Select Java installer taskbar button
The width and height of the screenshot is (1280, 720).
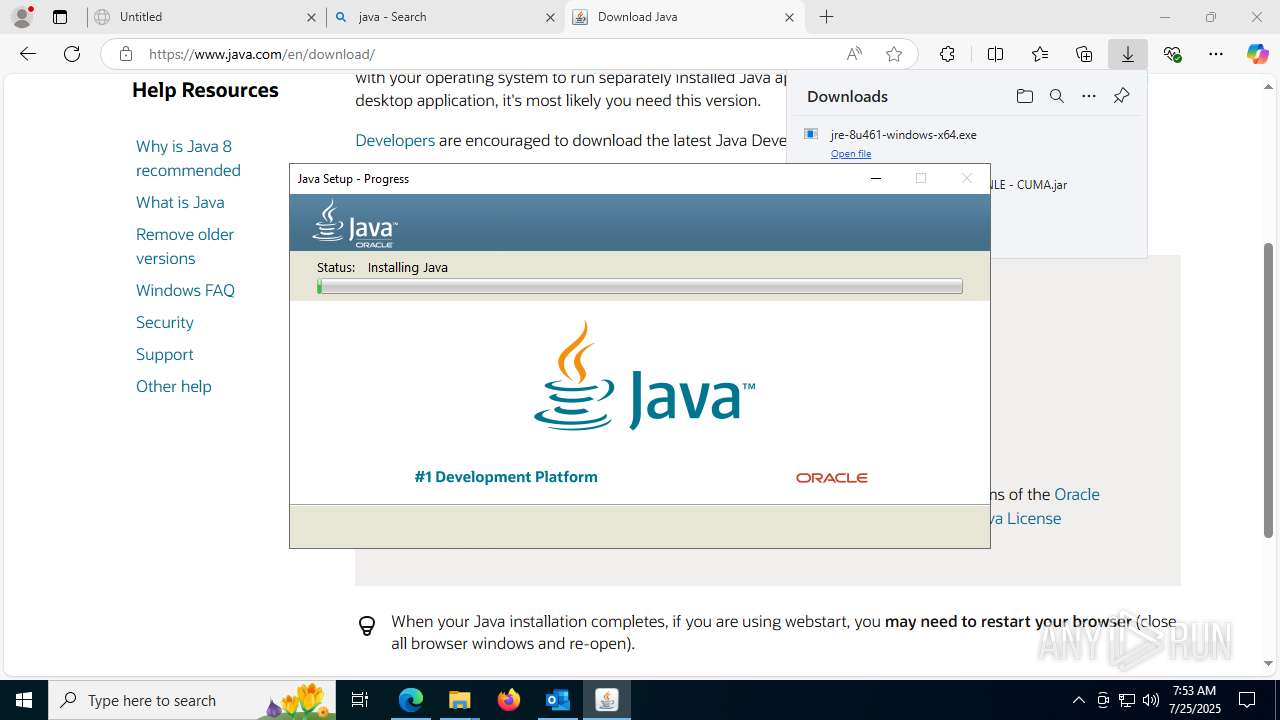point(606,700)
